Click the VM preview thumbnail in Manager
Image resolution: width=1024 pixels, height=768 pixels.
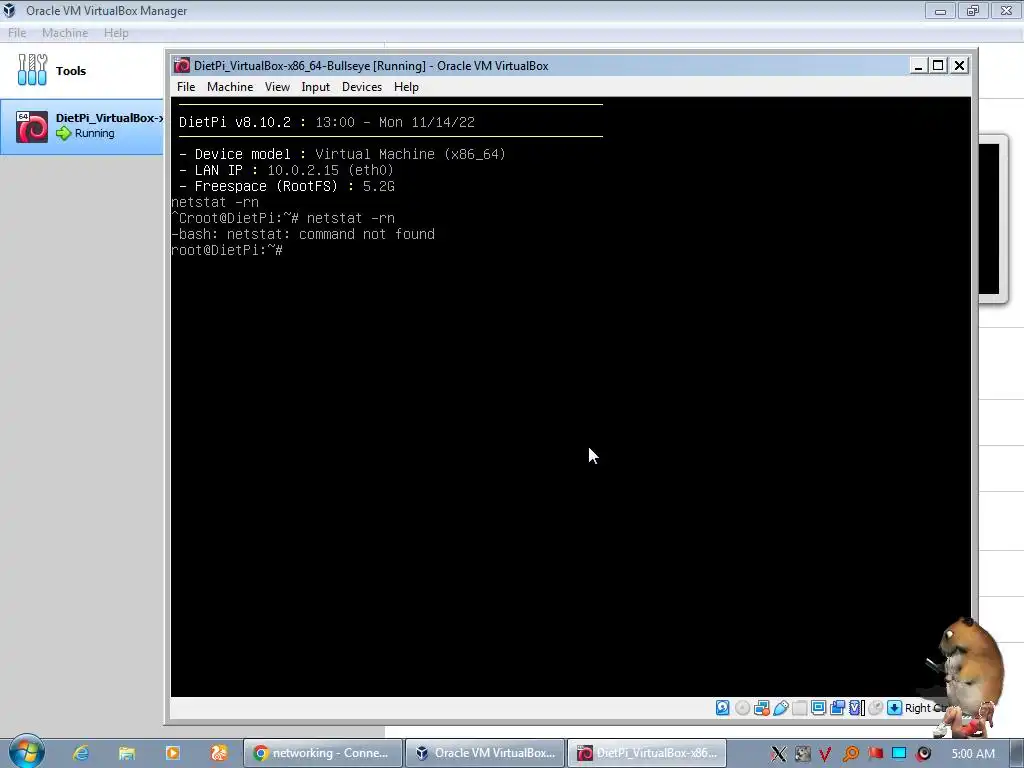(x=991, y=219)
